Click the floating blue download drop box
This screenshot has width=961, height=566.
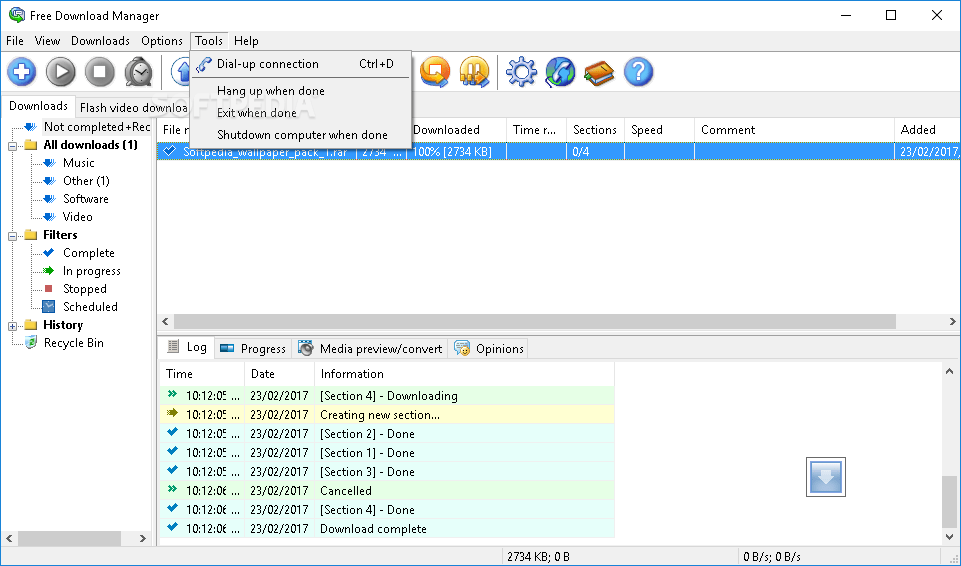pos(826,477)
